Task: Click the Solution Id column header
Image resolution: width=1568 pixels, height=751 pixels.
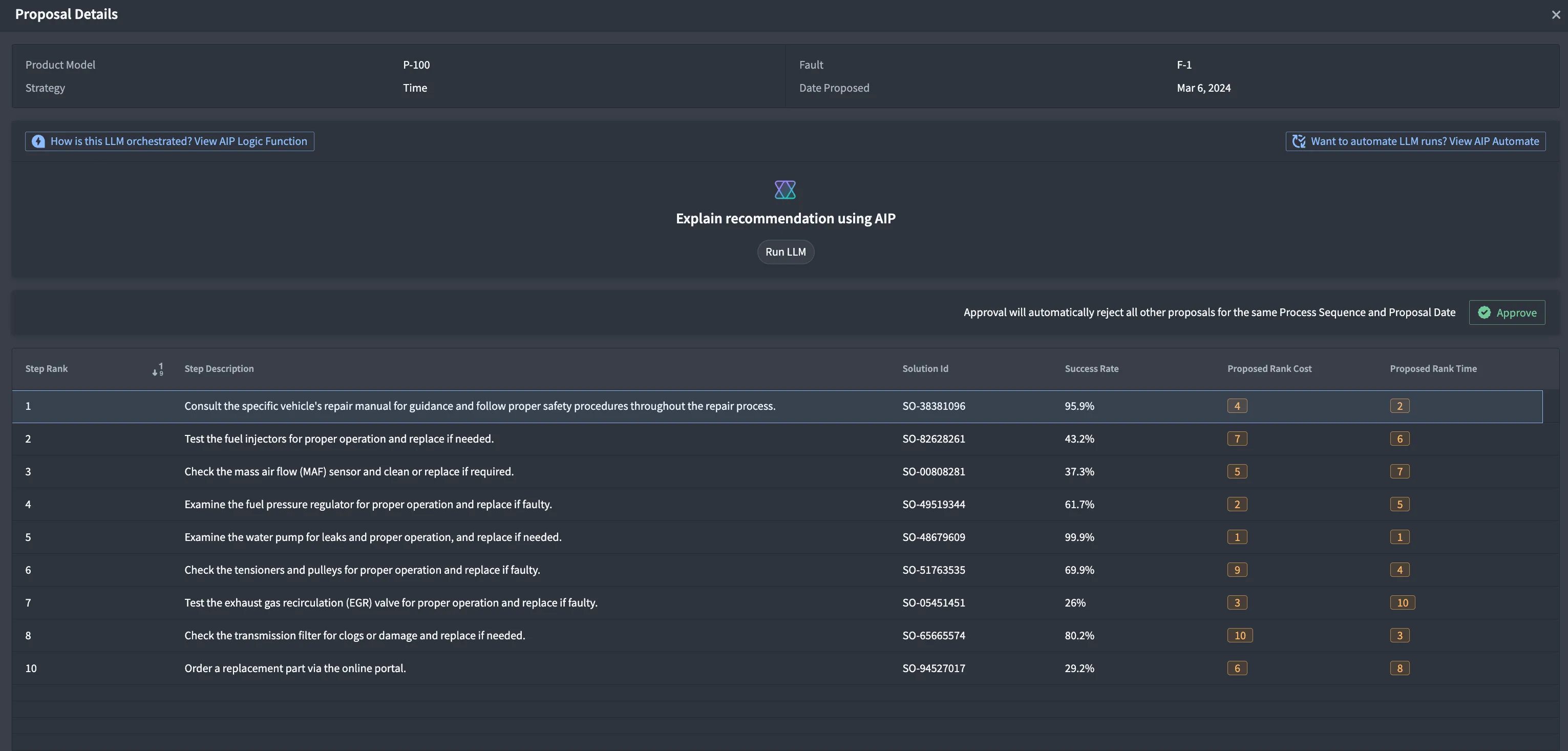Action: [925, 368]
